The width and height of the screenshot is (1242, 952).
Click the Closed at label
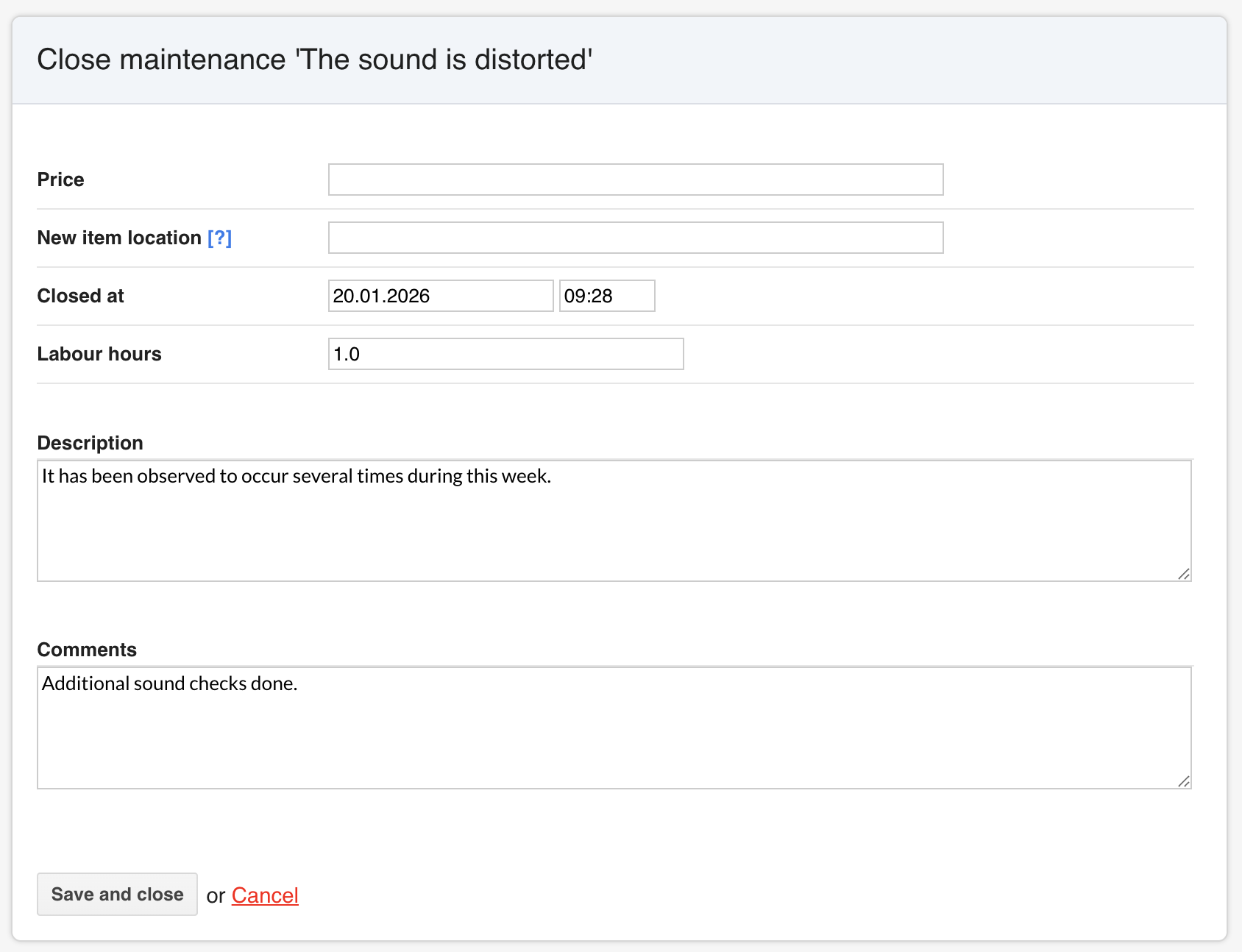pyautogui.click(x=80, y=296)
